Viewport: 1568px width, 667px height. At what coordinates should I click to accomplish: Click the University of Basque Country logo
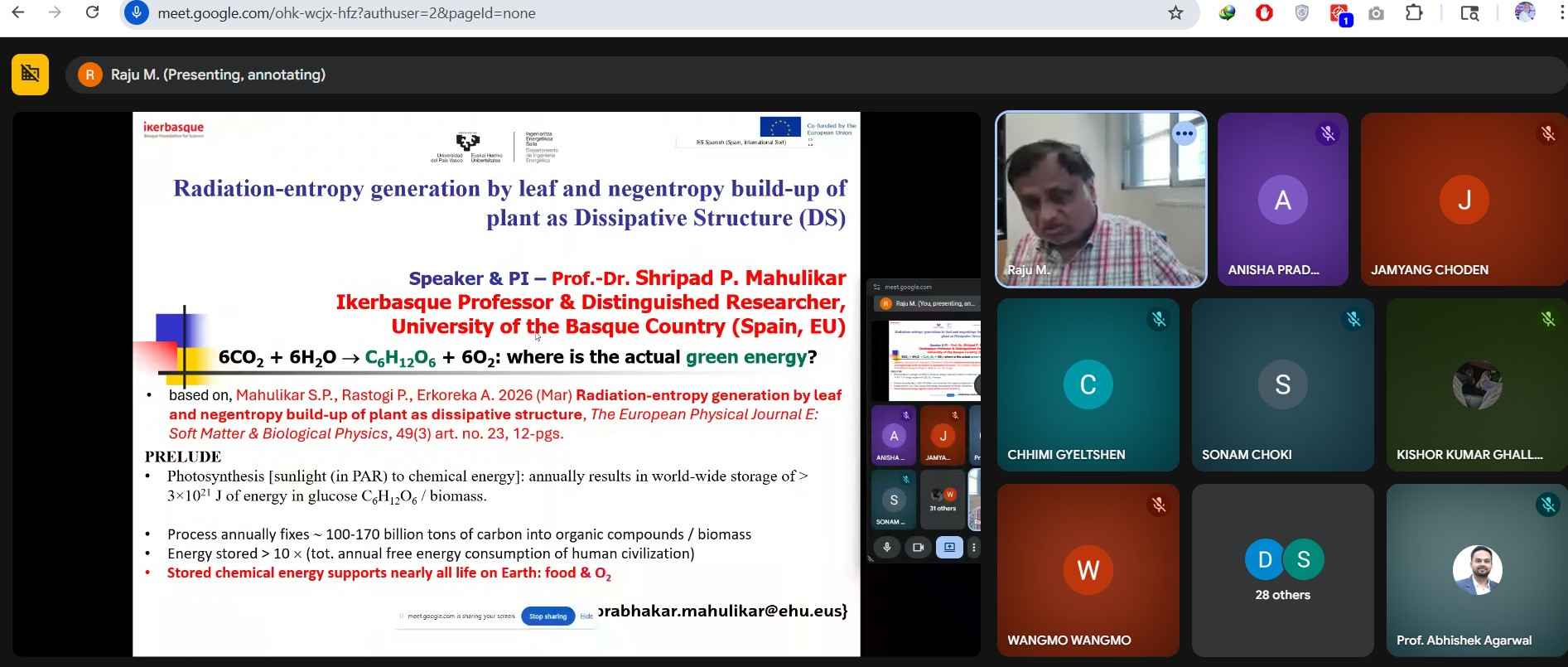click(x=468, y=147)
